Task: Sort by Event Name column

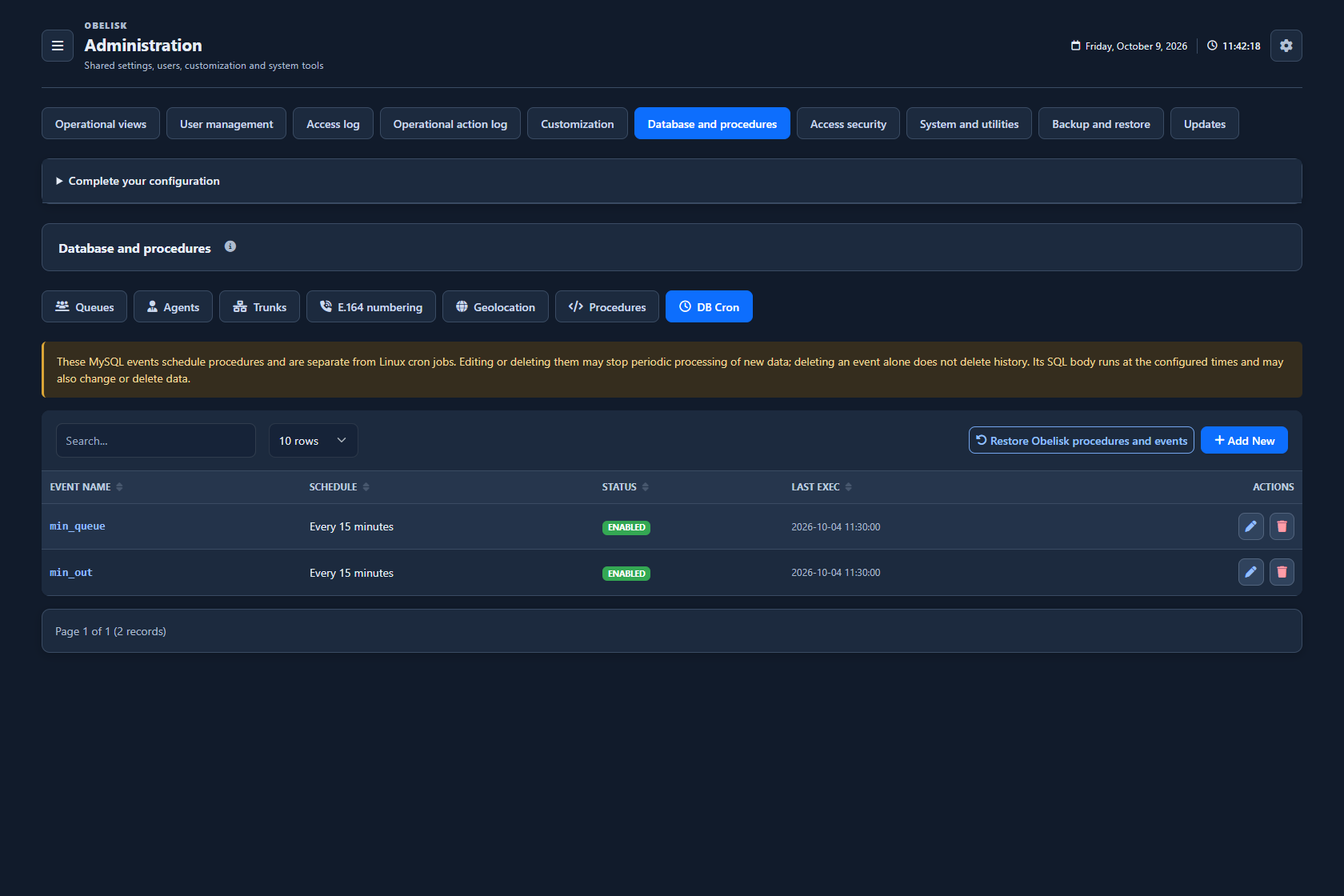Action: pyautogui.click(x=86, y=486)
